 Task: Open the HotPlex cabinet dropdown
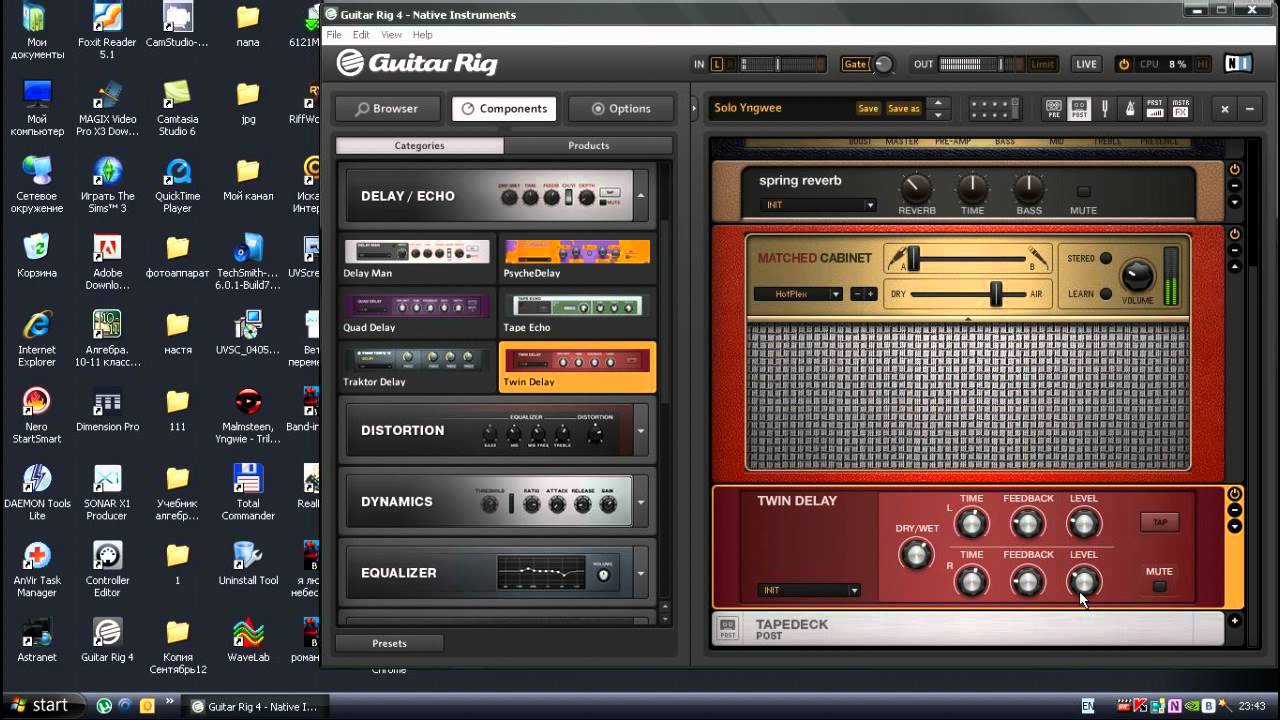(x=798, y=294)
